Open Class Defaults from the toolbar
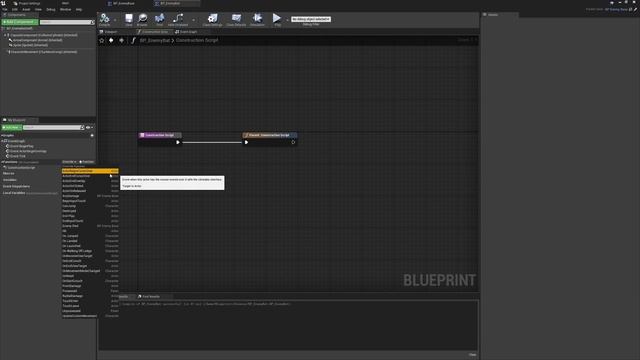 point(236,19)
